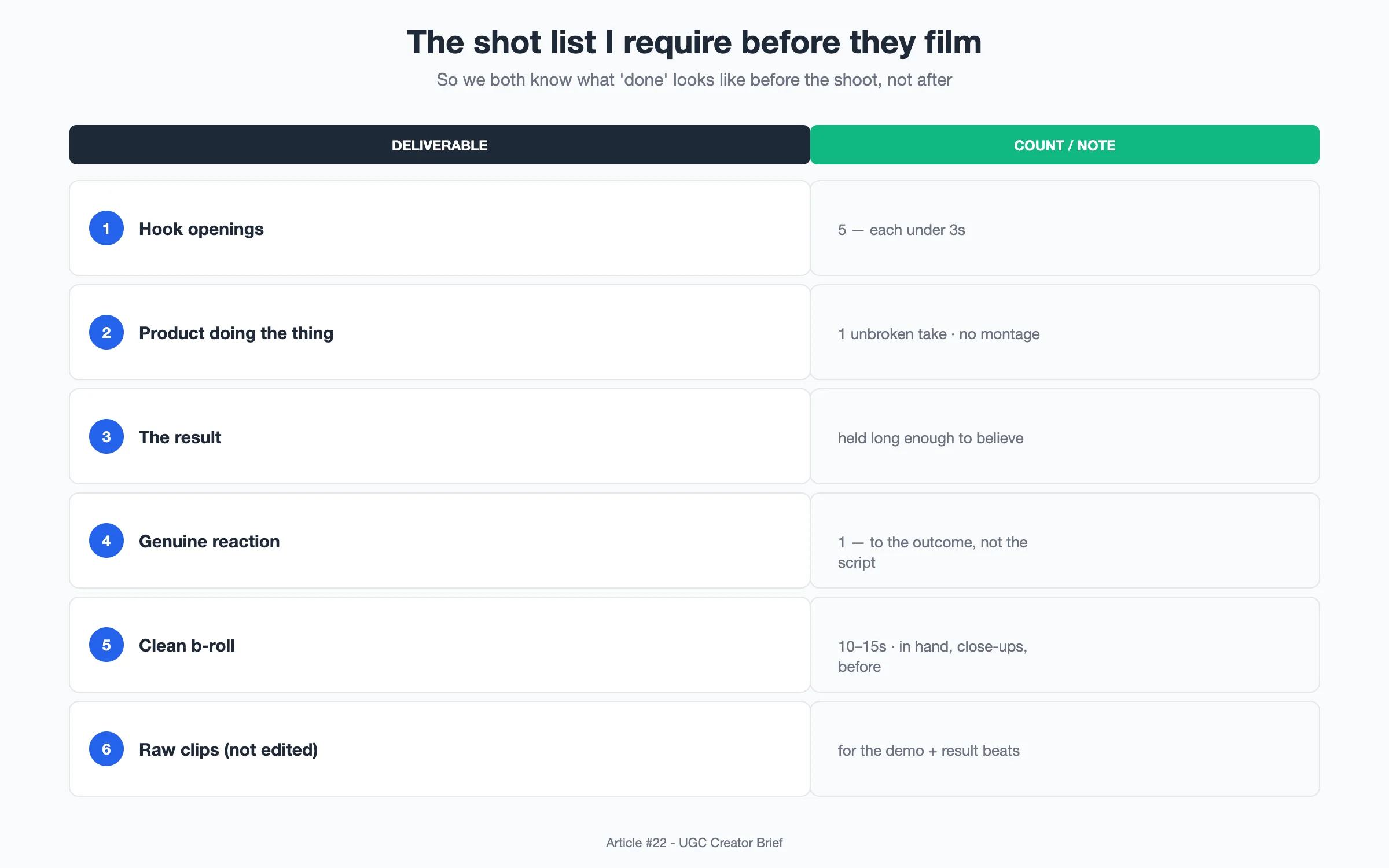Click the subtitle starting 'So we both know'
Viewport: 1389px width, 868px height.
click(694, 80)
